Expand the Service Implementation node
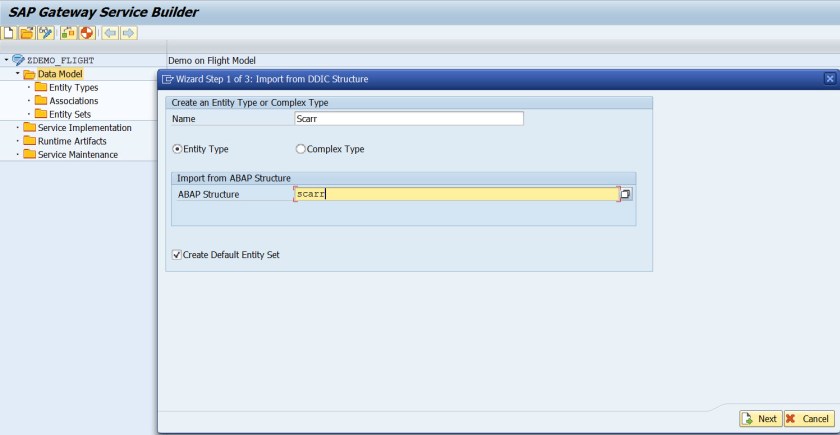The width and height of the screenshot is (840, 435). [18, 128]
